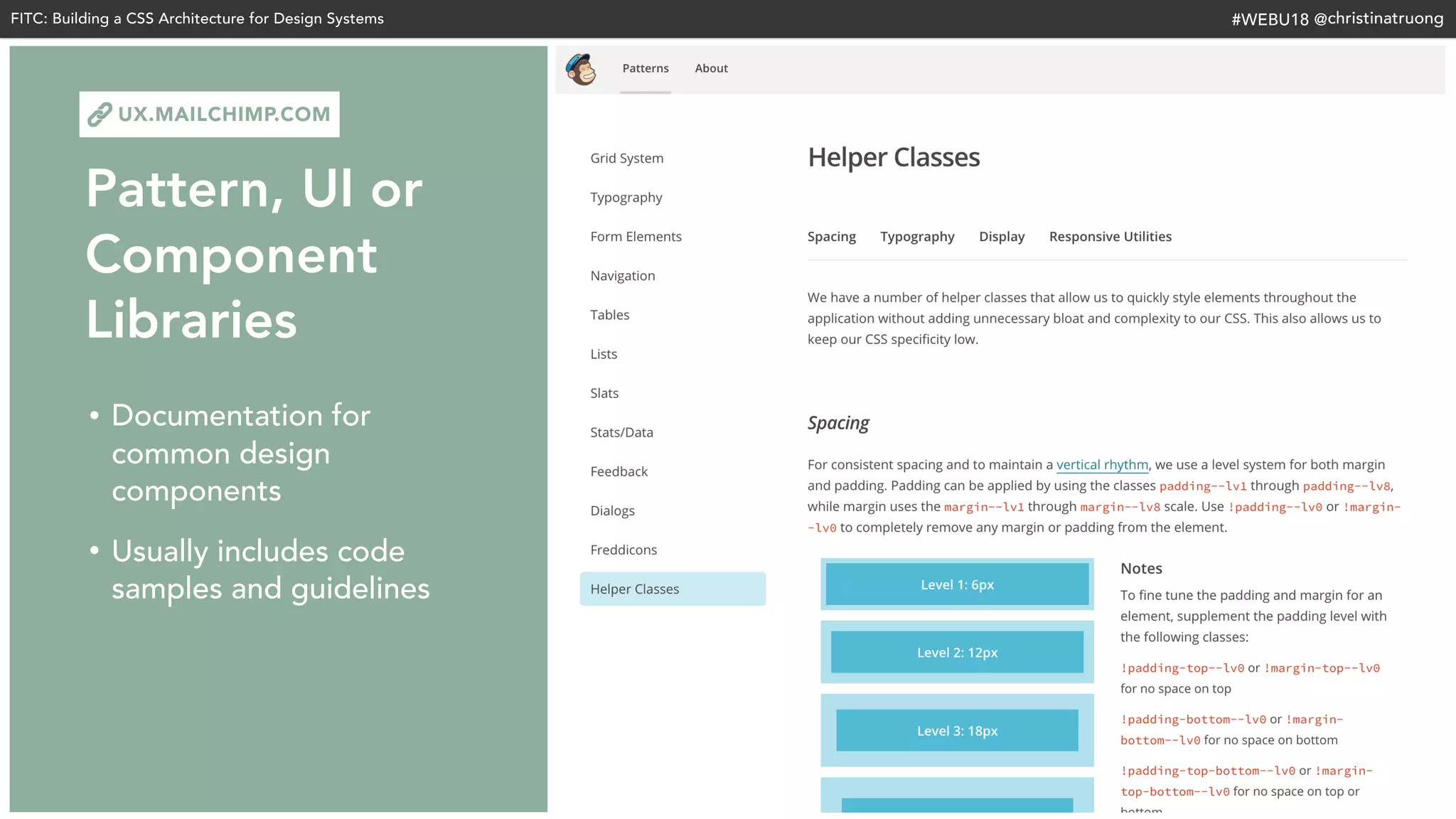Open the Patterns navigation tab

click(x=646, y=68)
